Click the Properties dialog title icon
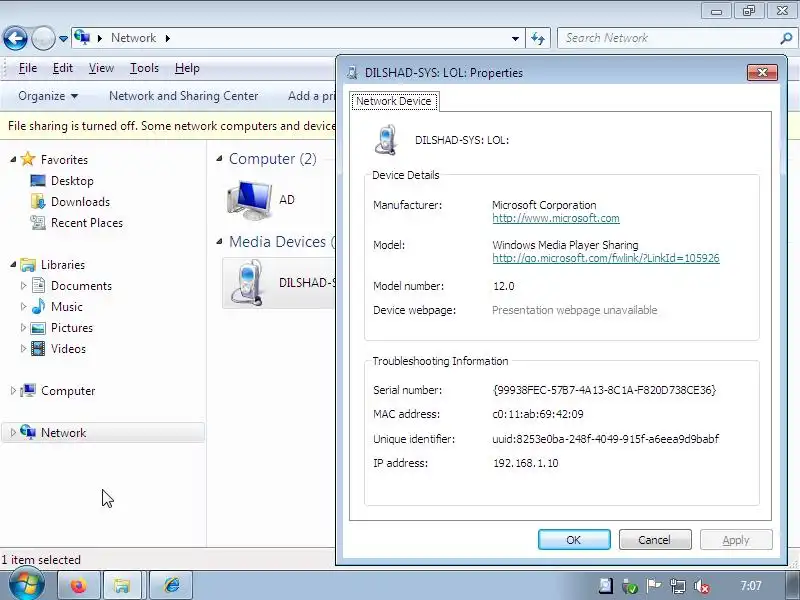Image resolution: width=800 pixels, height=600 pixels. pyautogui.click(x=352, y=72)
